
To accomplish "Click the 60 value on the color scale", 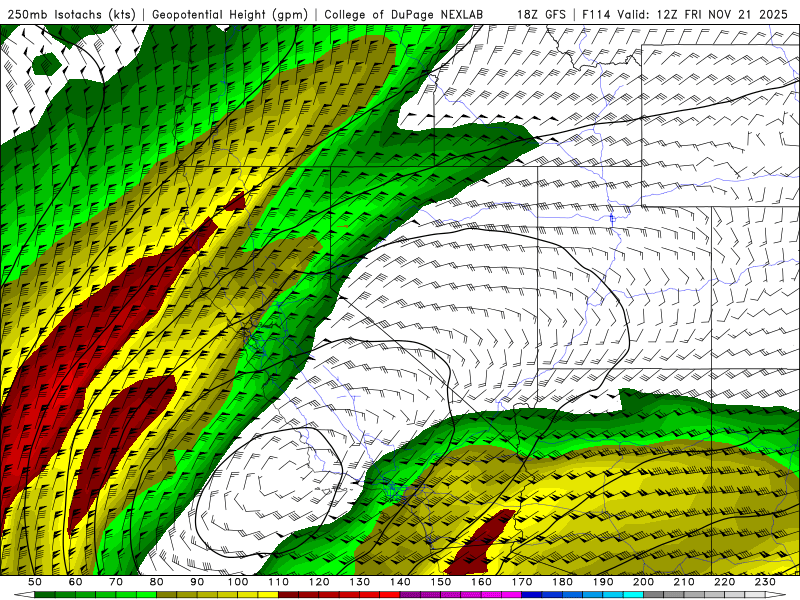I will (75, 582).
